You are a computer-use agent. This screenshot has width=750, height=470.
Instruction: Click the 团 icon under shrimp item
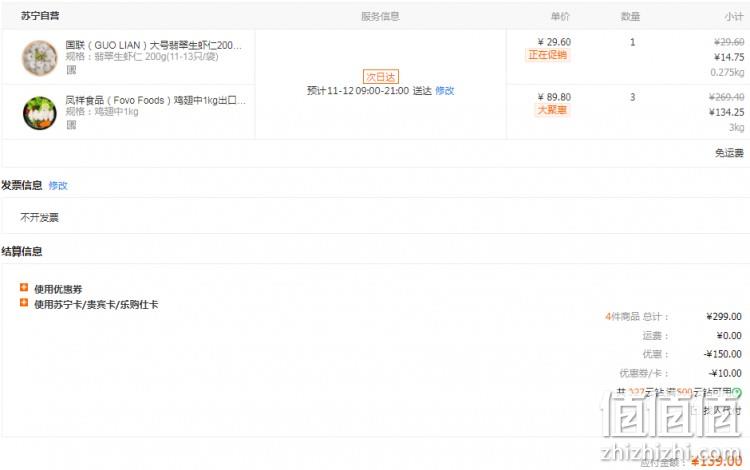pos(71,70)
